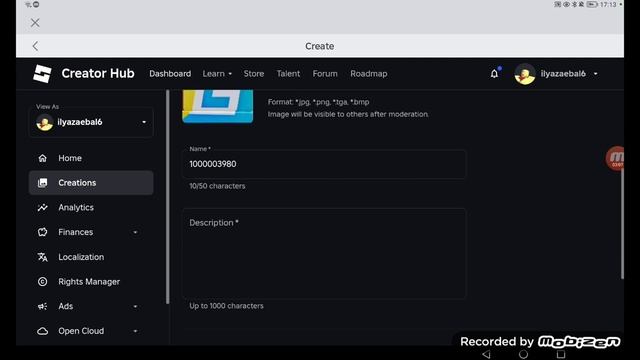This screenshot has height=360, width=640.
Task: Click the Open Cloud cloud icon
Action: click(x=42, y=331)
